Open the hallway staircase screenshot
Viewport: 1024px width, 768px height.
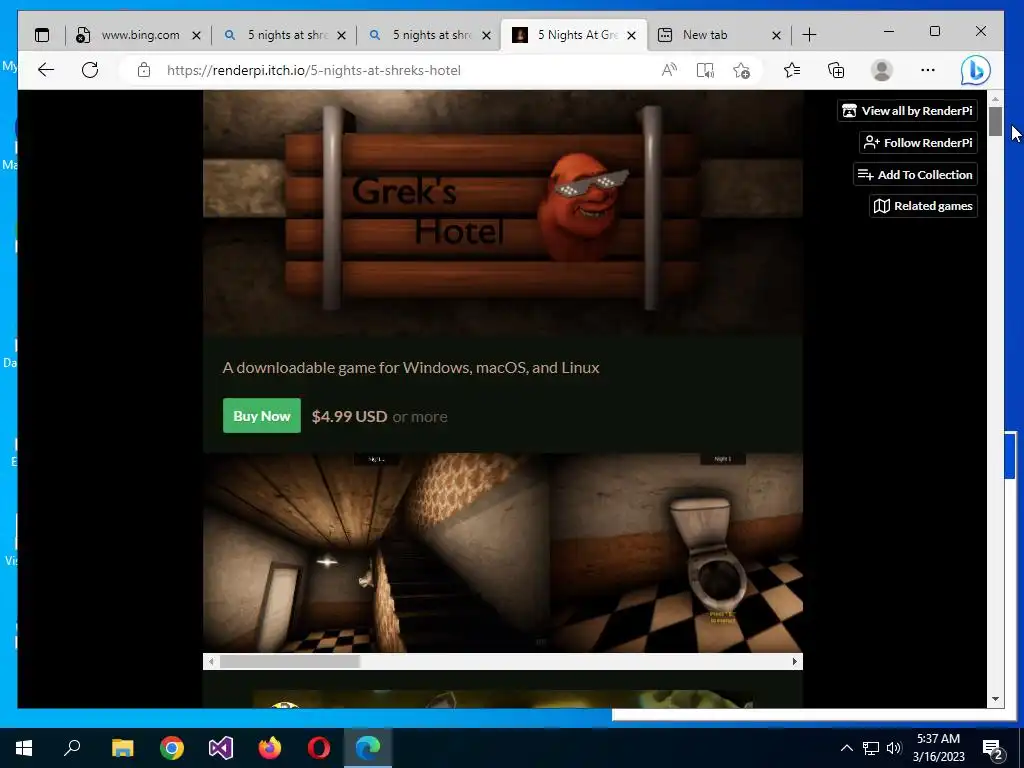coord(376,552)
